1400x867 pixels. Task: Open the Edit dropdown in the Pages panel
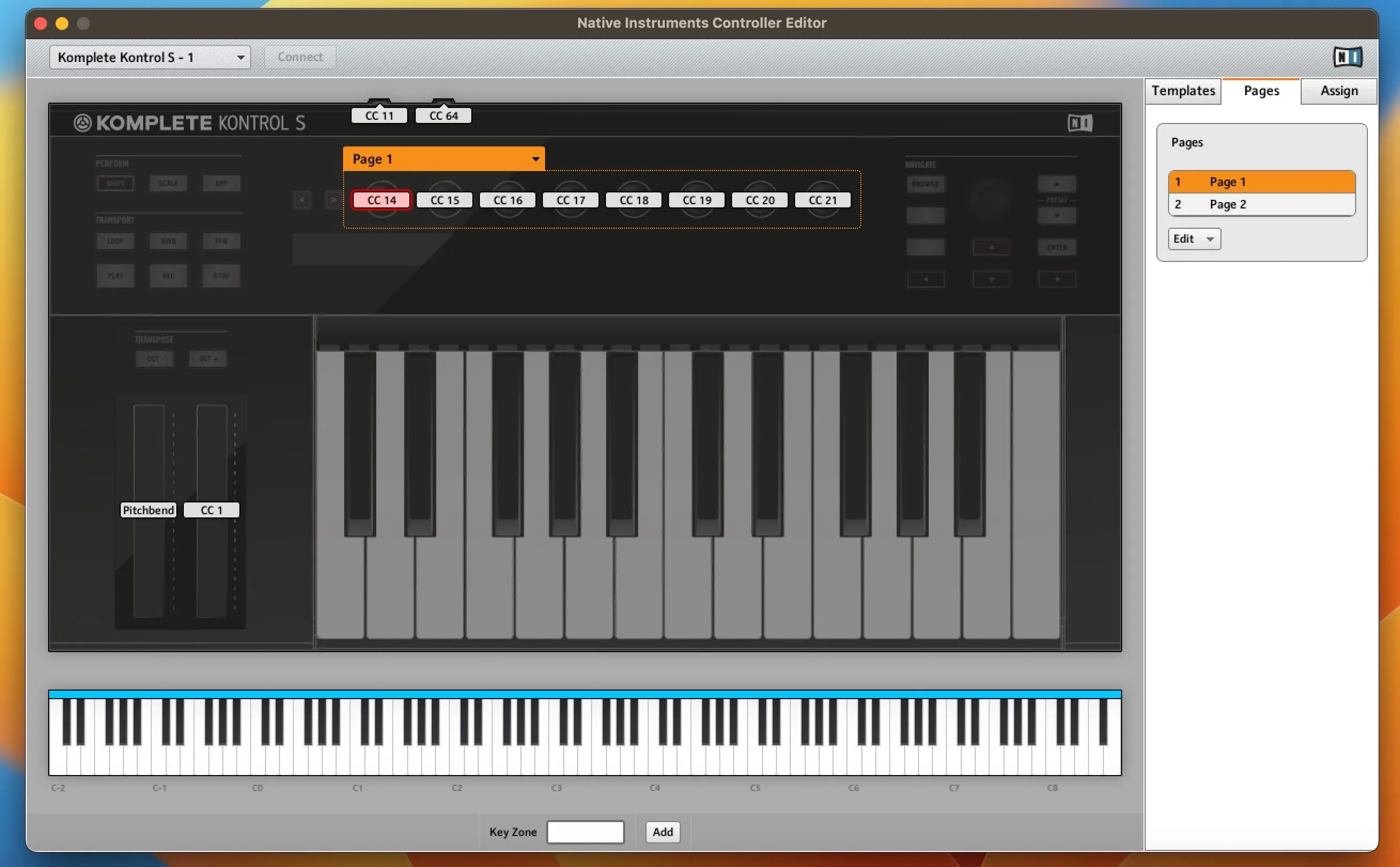(x=1193, y=238)
